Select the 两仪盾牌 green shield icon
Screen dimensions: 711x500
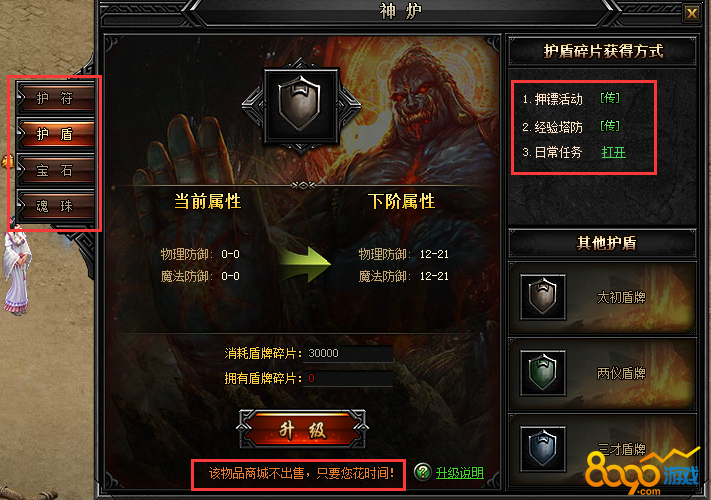click(543, 373)
